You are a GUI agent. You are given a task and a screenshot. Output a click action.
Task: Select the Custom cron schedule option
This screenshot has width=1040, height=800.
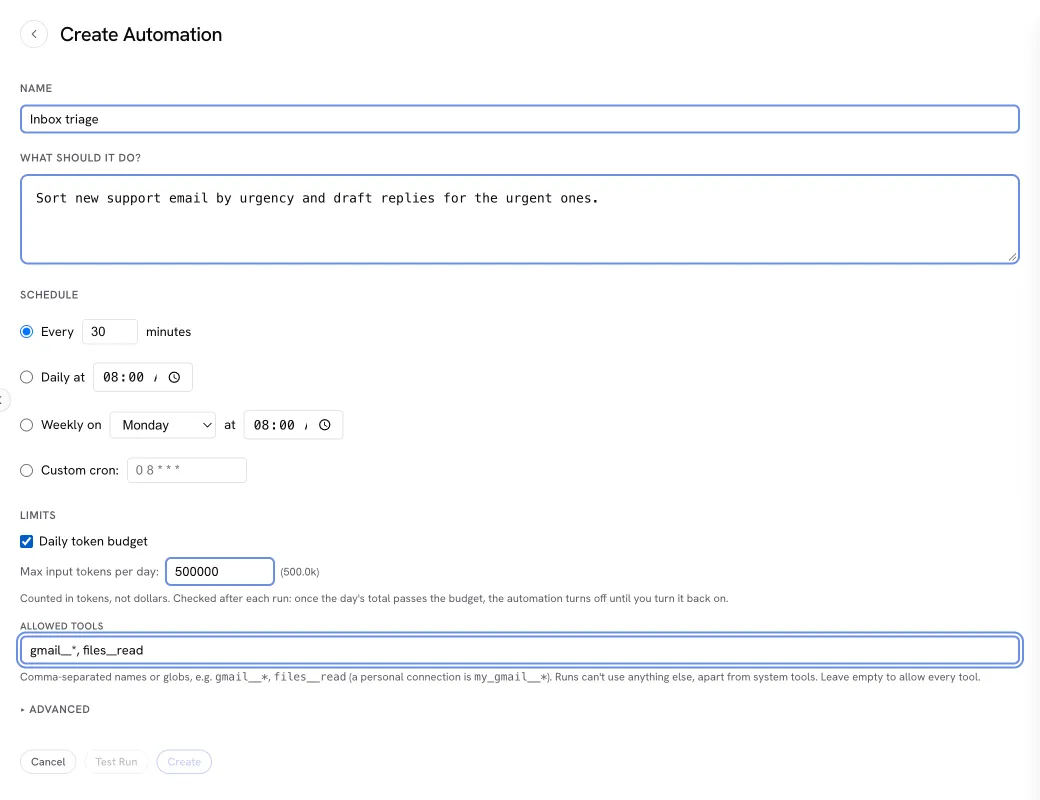coord(27,470)
